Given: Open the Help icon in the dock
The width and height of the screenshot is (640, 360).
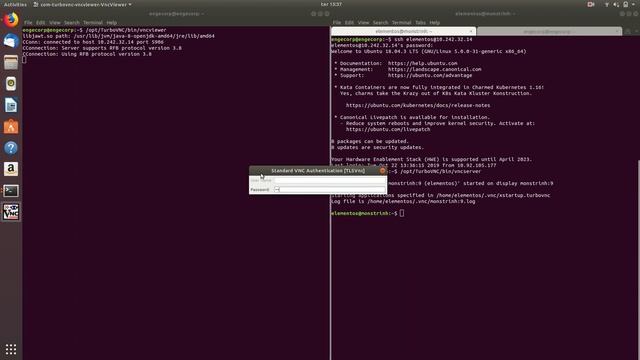Looking at the screenshot, I should coord(11,148).
